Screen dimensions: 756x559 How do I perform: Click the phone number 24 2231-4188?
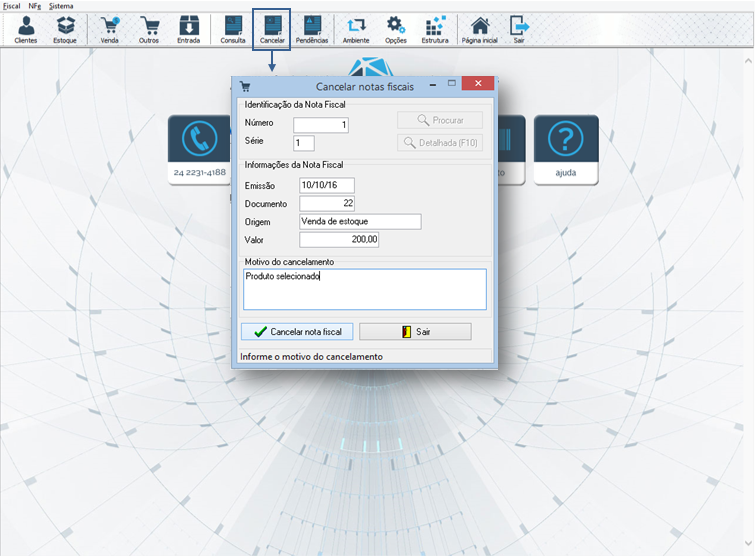pos(200,173)
